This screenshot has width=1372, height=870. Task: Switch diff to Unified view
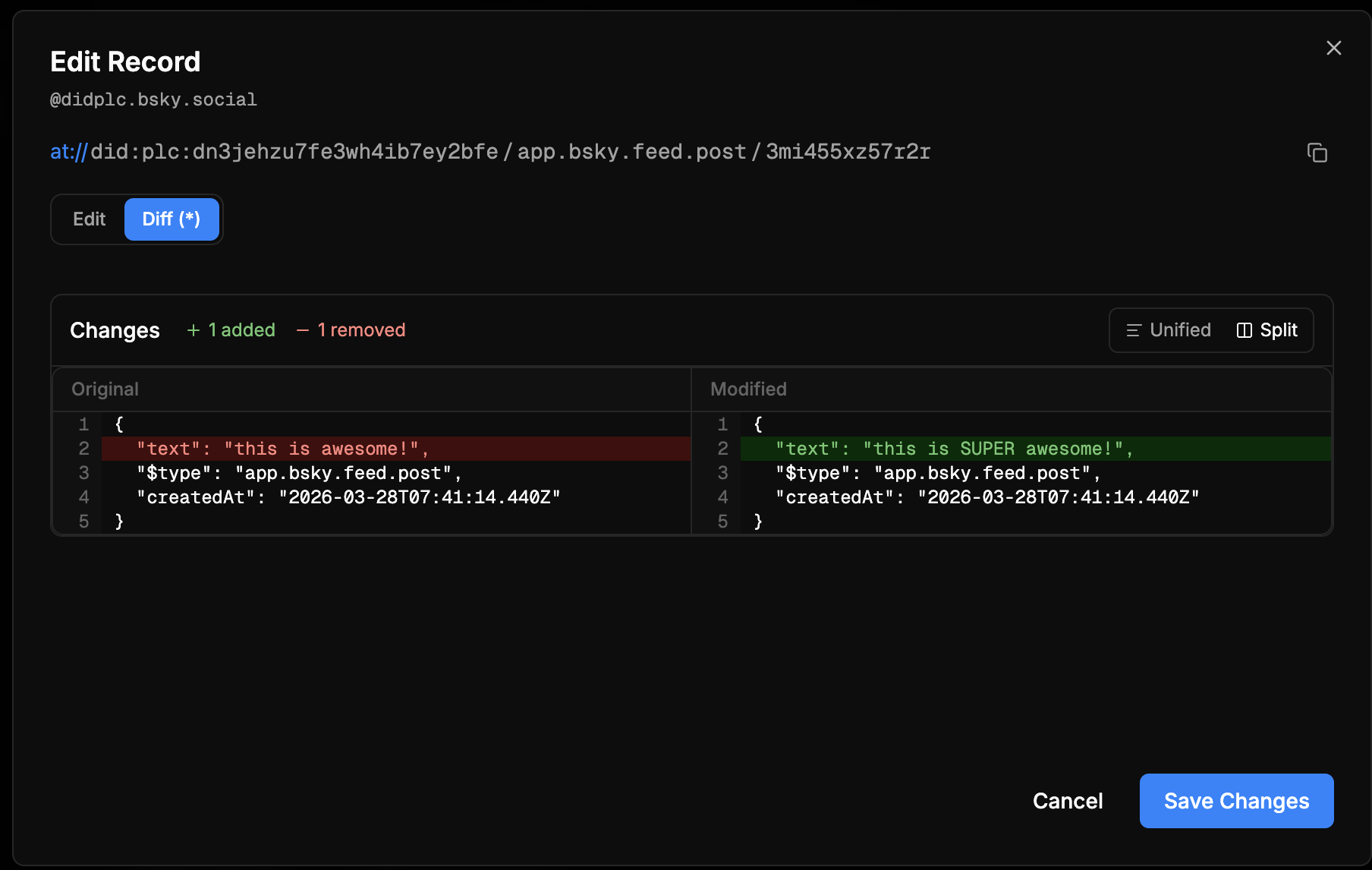(1169, 330)
